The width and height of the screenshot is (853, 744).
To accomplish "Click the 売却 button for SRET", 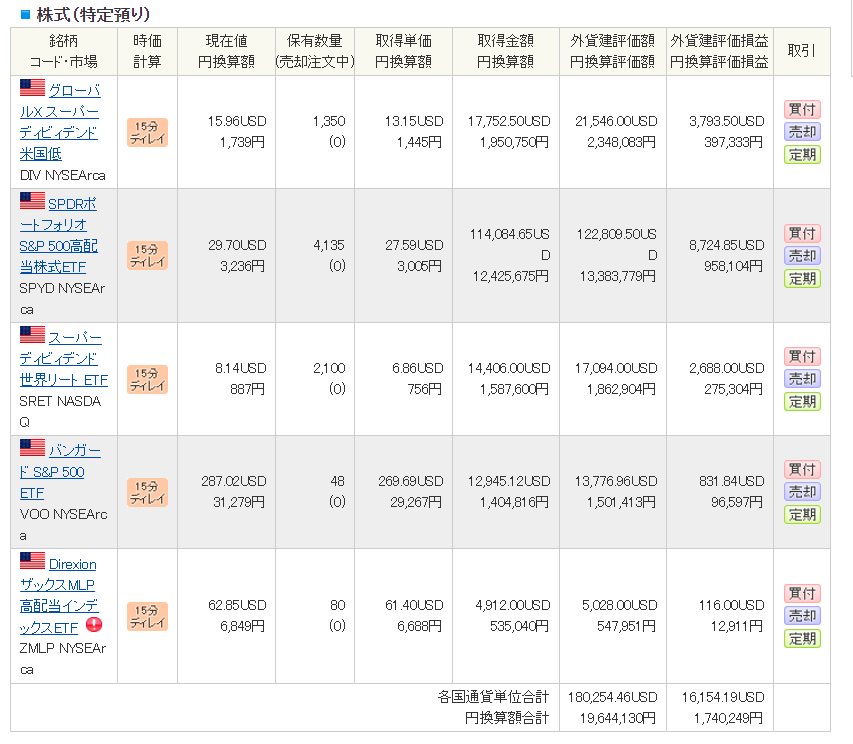I will [802, 379].
